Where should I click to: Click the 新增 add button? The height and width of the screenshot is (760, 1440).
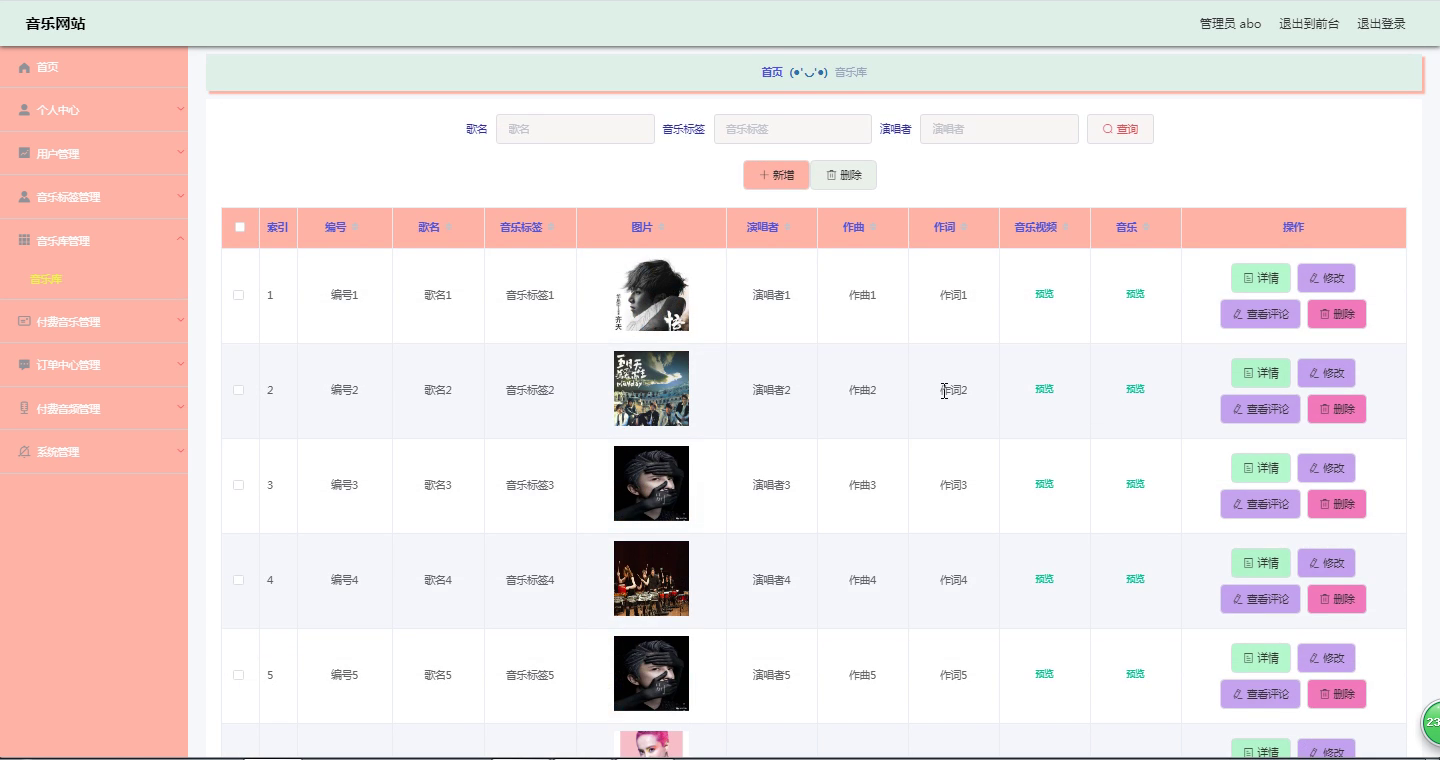tap(776, 175)
